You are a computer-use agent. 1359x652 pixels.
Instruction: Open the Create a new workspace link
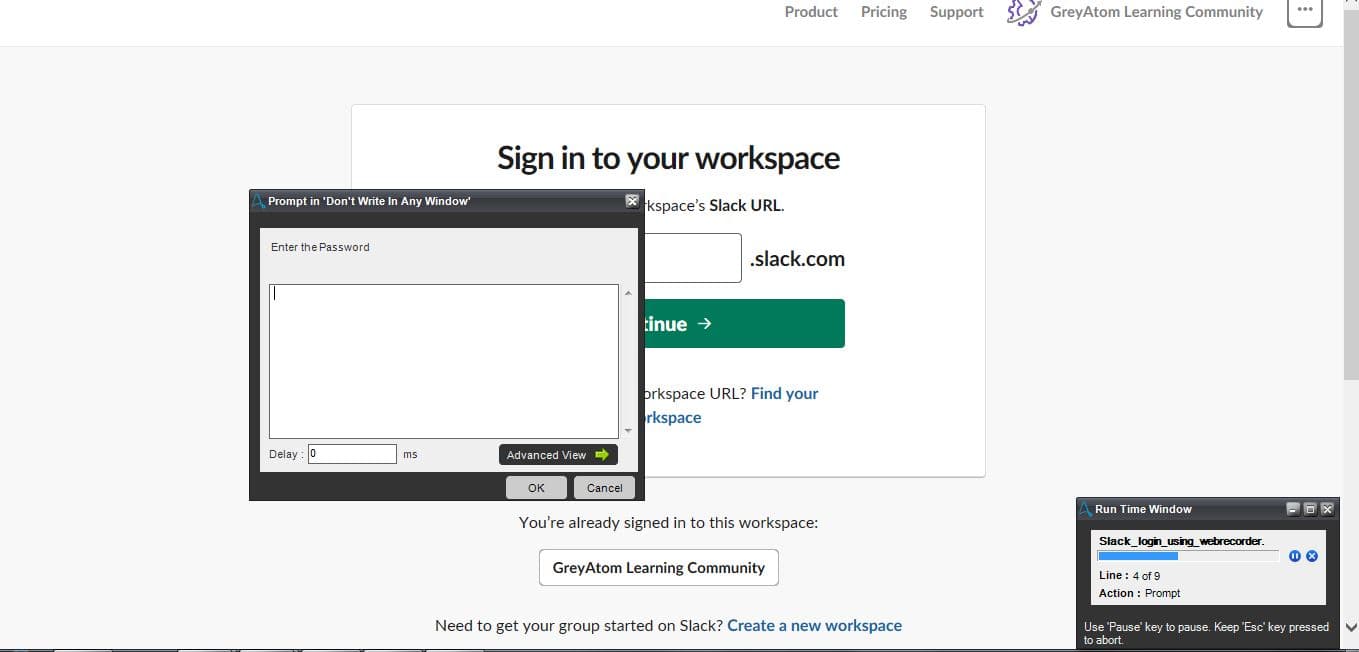(814, 625)
